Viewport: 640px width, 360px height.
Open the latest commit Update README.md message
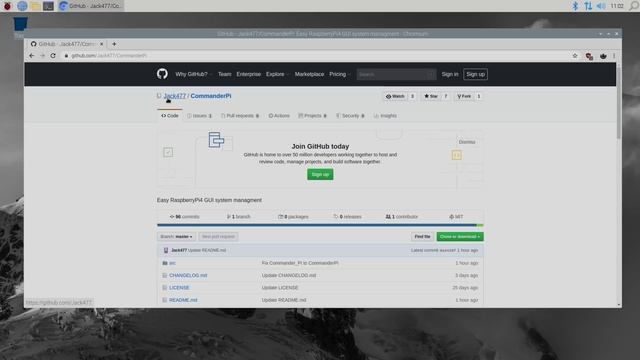point(207,250)
